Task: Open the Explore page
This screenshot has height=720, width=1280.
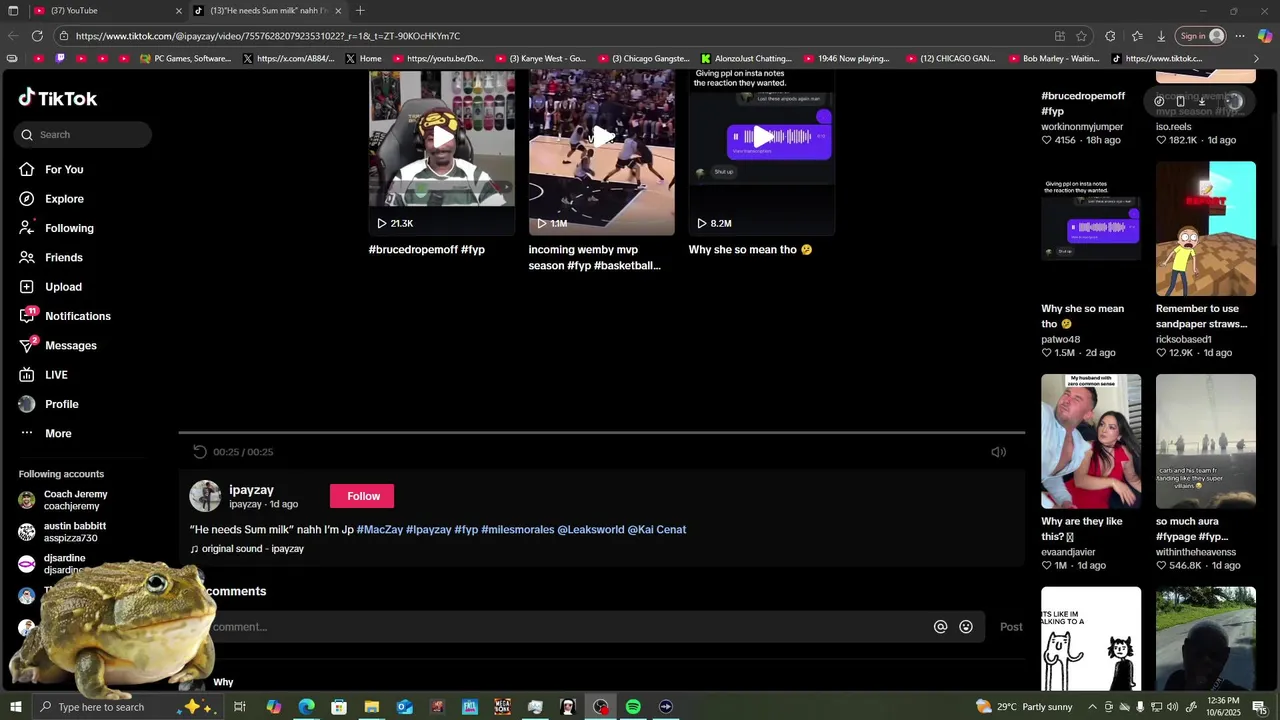Action: click(x=52, y=199)
